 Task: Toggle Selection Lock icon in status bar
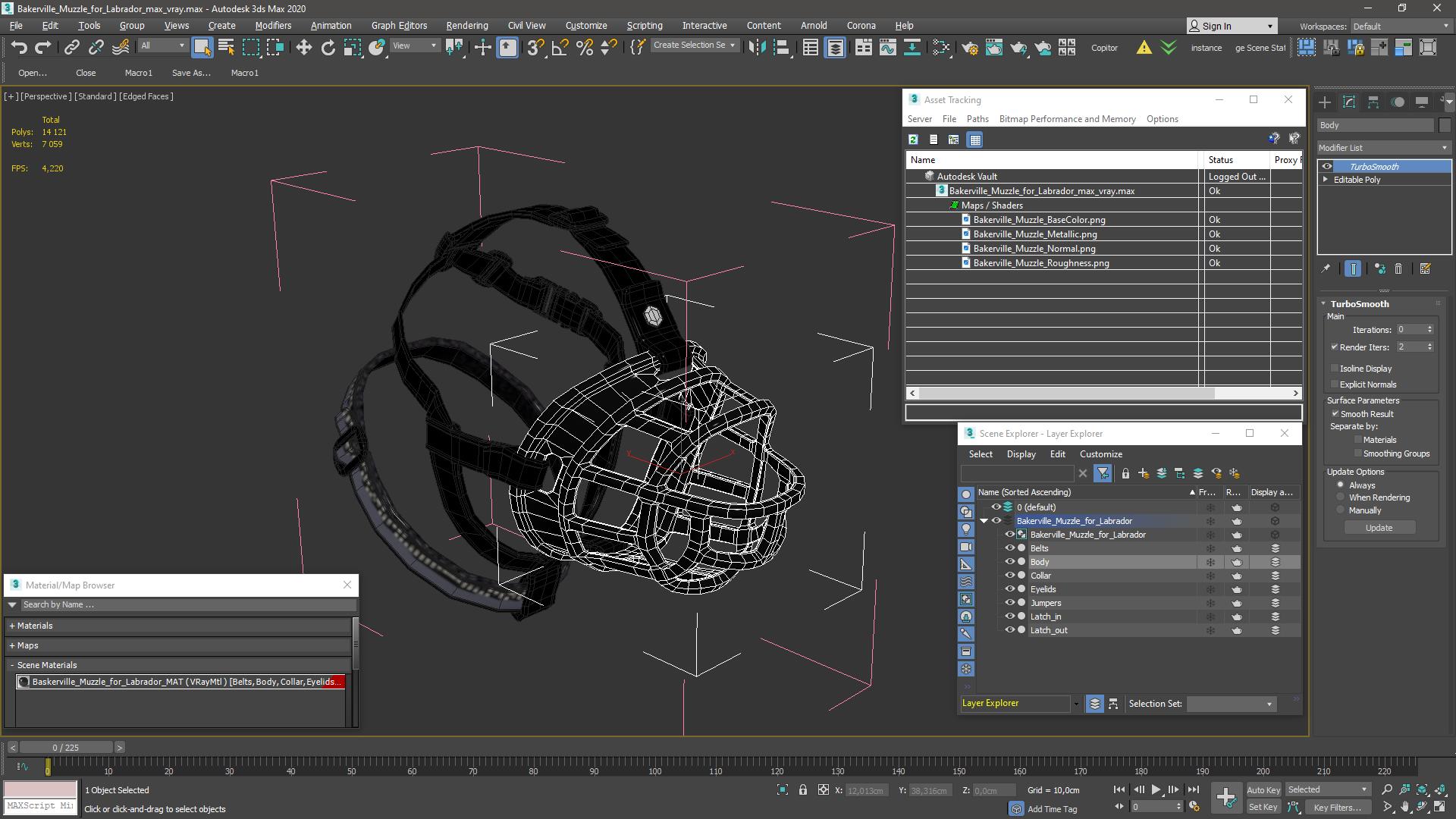point(802,790)
